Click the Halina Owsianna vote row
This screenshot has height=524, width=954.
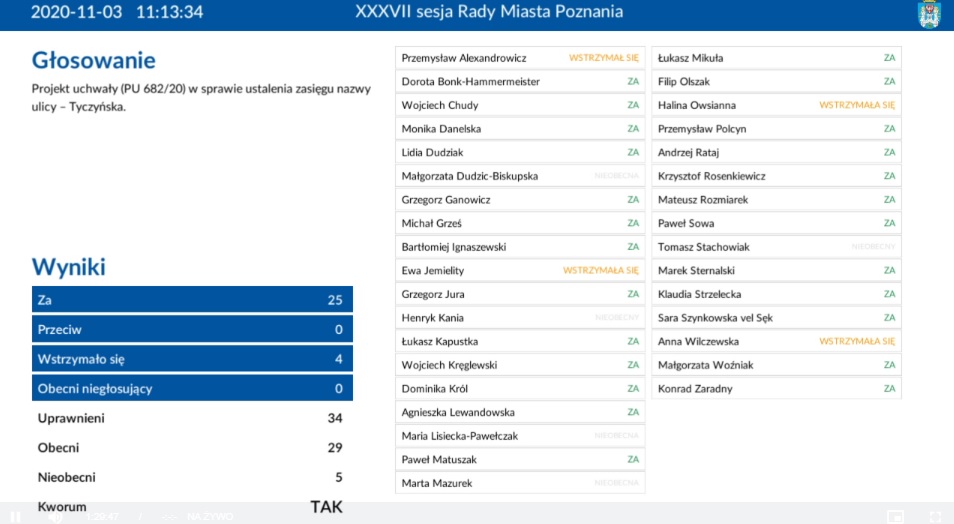pyautogui.click(x=776, y=105)
